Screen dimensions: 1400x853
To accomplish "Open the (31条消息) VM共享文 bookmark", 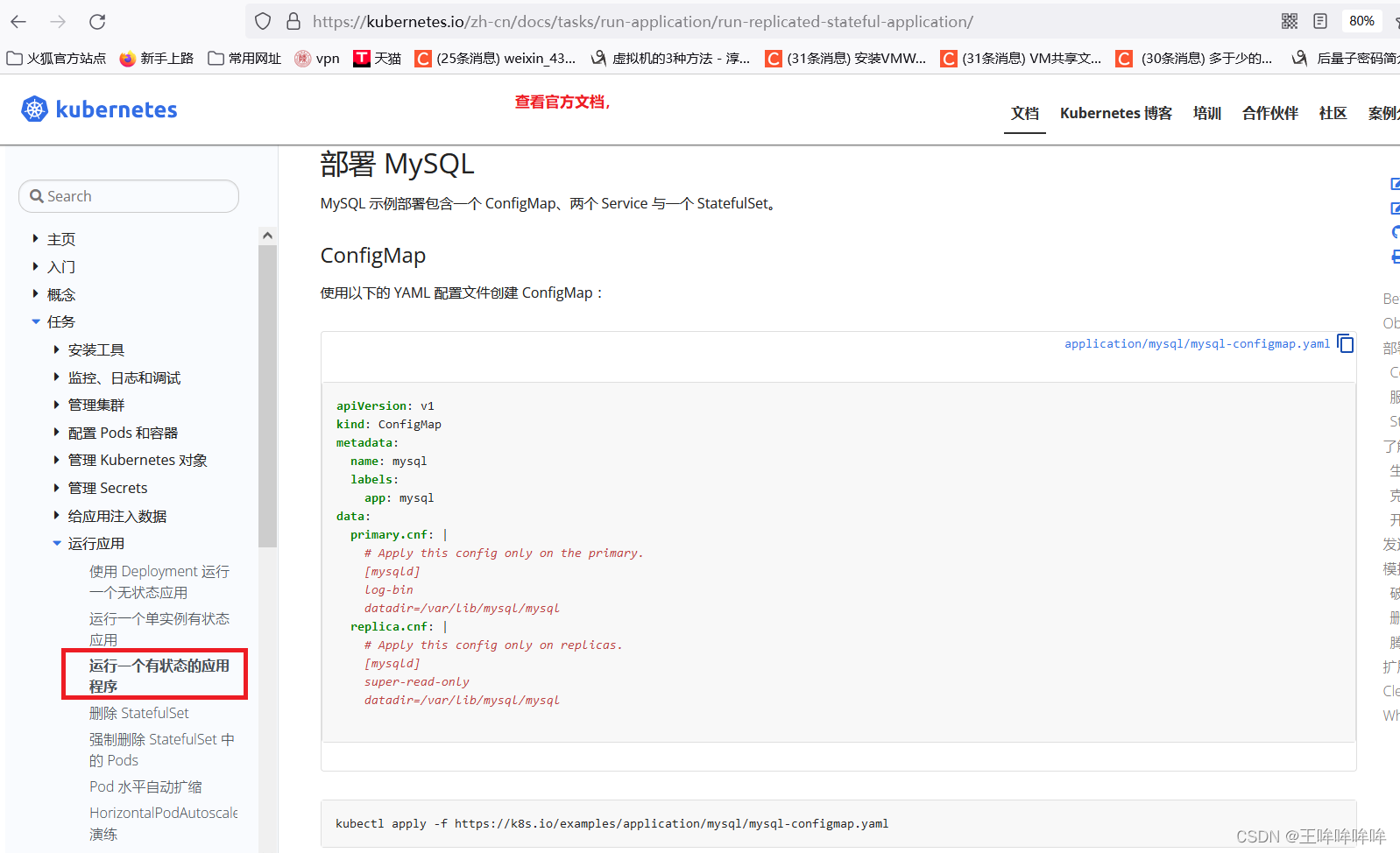I will (1022, 58).
